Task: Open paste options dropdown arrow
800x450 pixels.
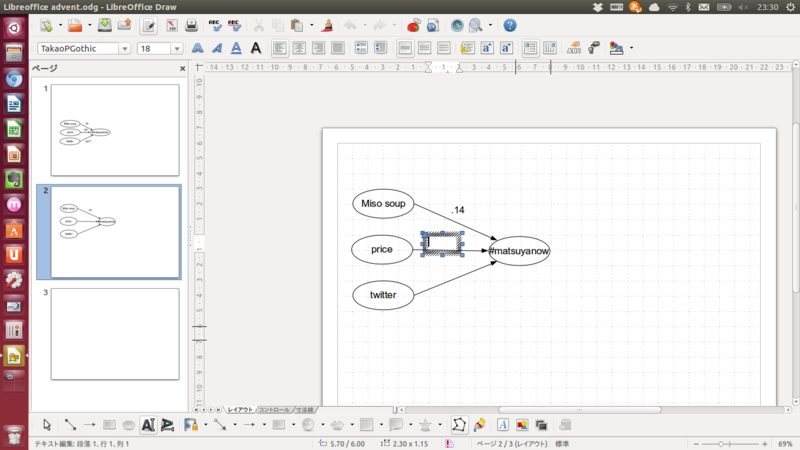Action: pyautogui.click(x=312, y=25)
